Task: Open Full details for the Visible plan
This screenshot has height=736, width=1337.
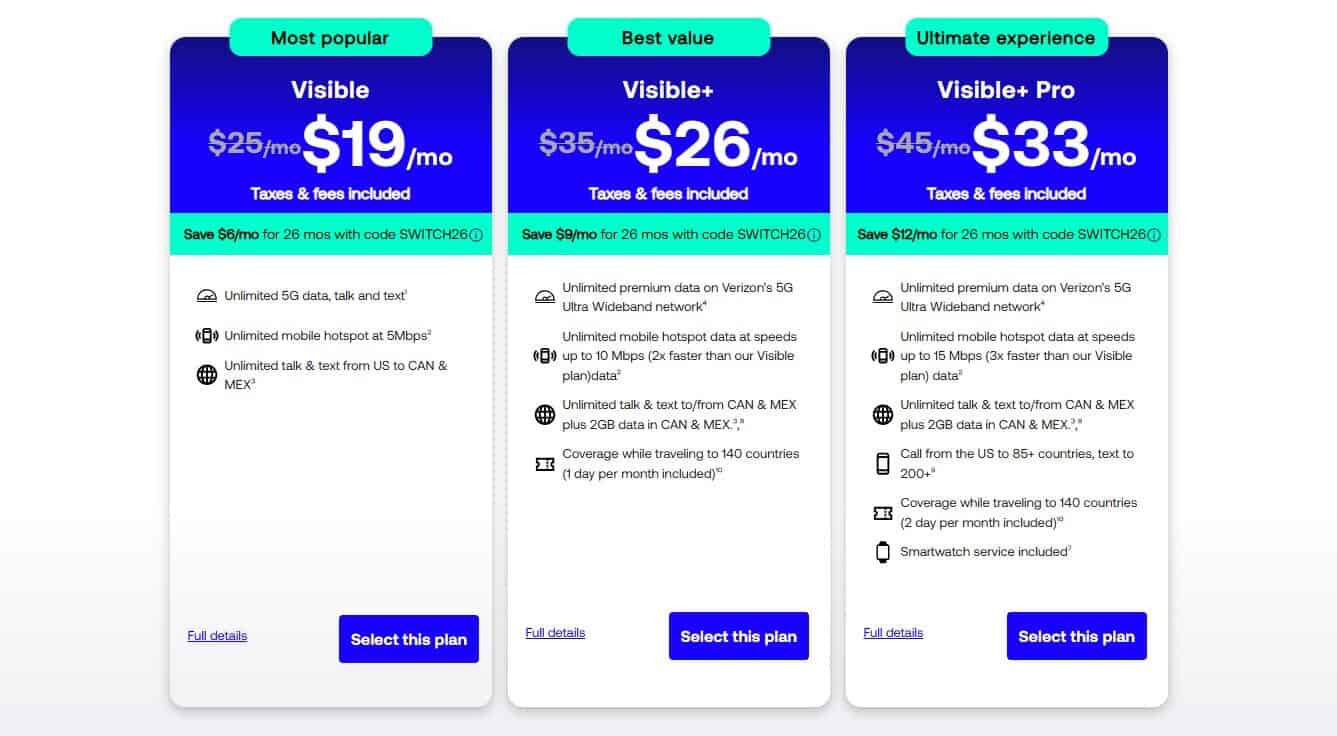Action: (217, 636)
